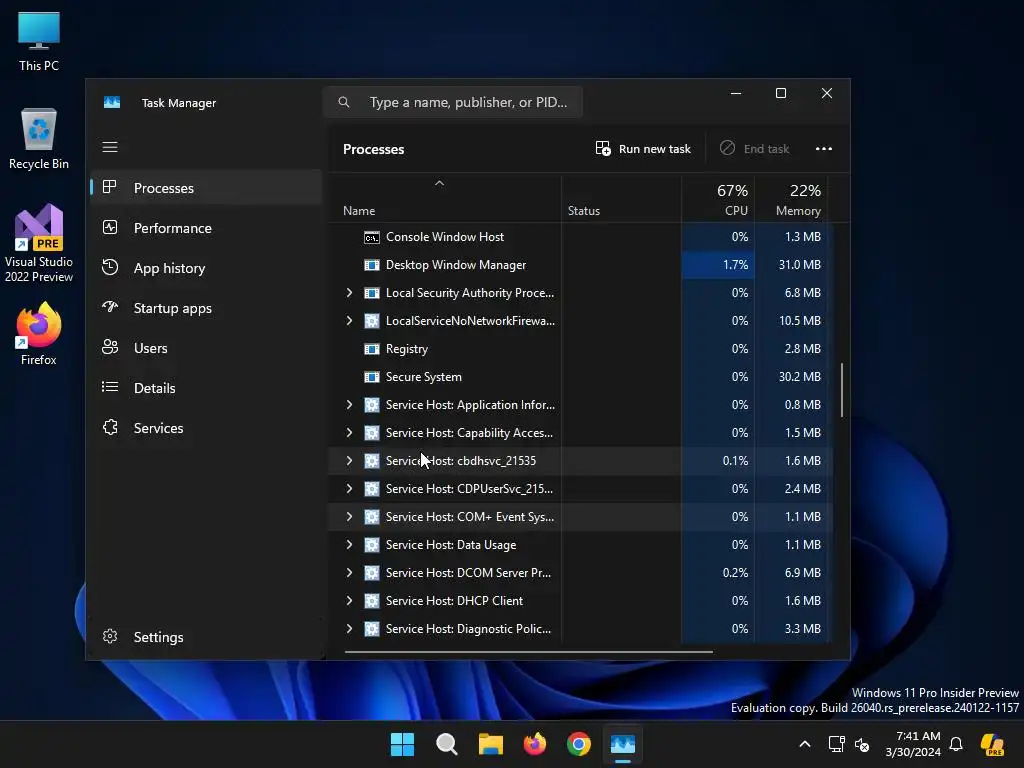Select the Firefox desktop shortcut

(x=39, y=334)
